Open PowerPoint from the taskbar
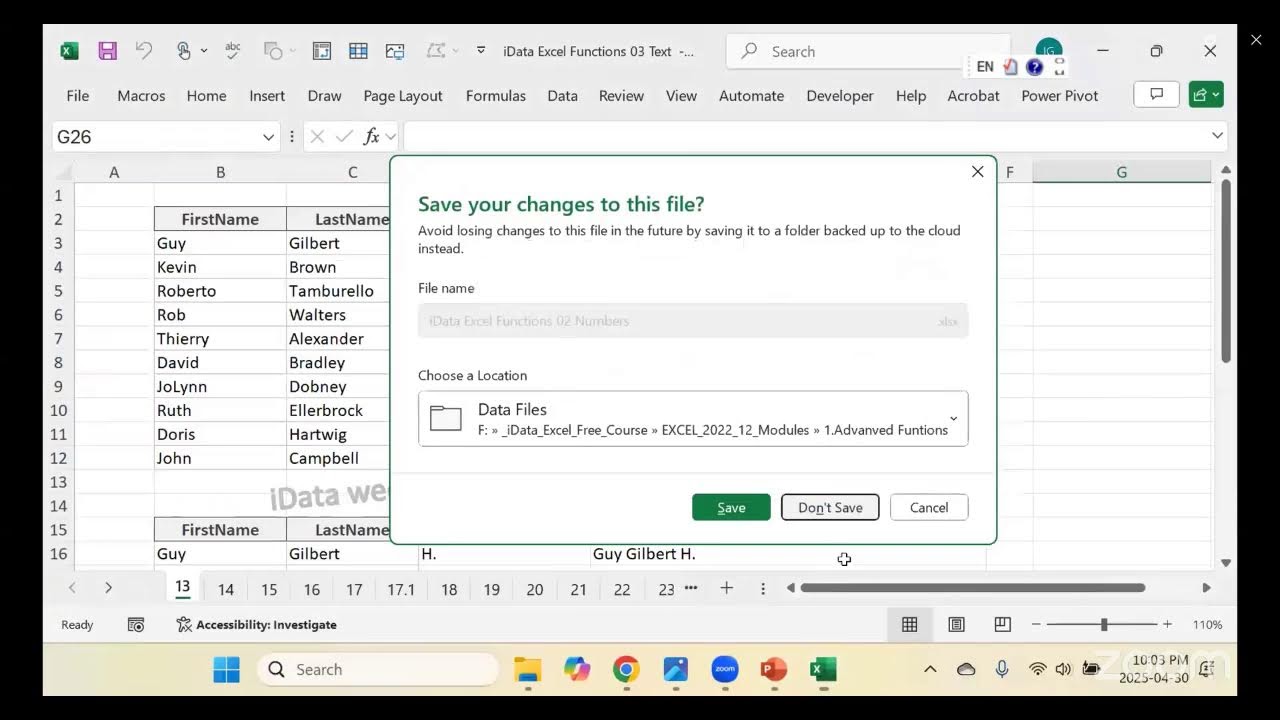This screenshot has width=1280, height=720. tap(773, 669)
